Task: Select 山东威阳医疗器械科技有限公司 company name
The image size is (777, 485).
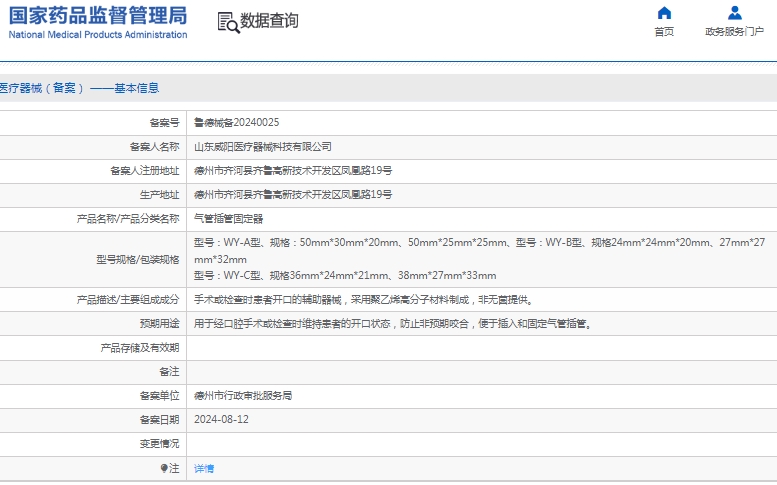Action: [x=263, y=147]
